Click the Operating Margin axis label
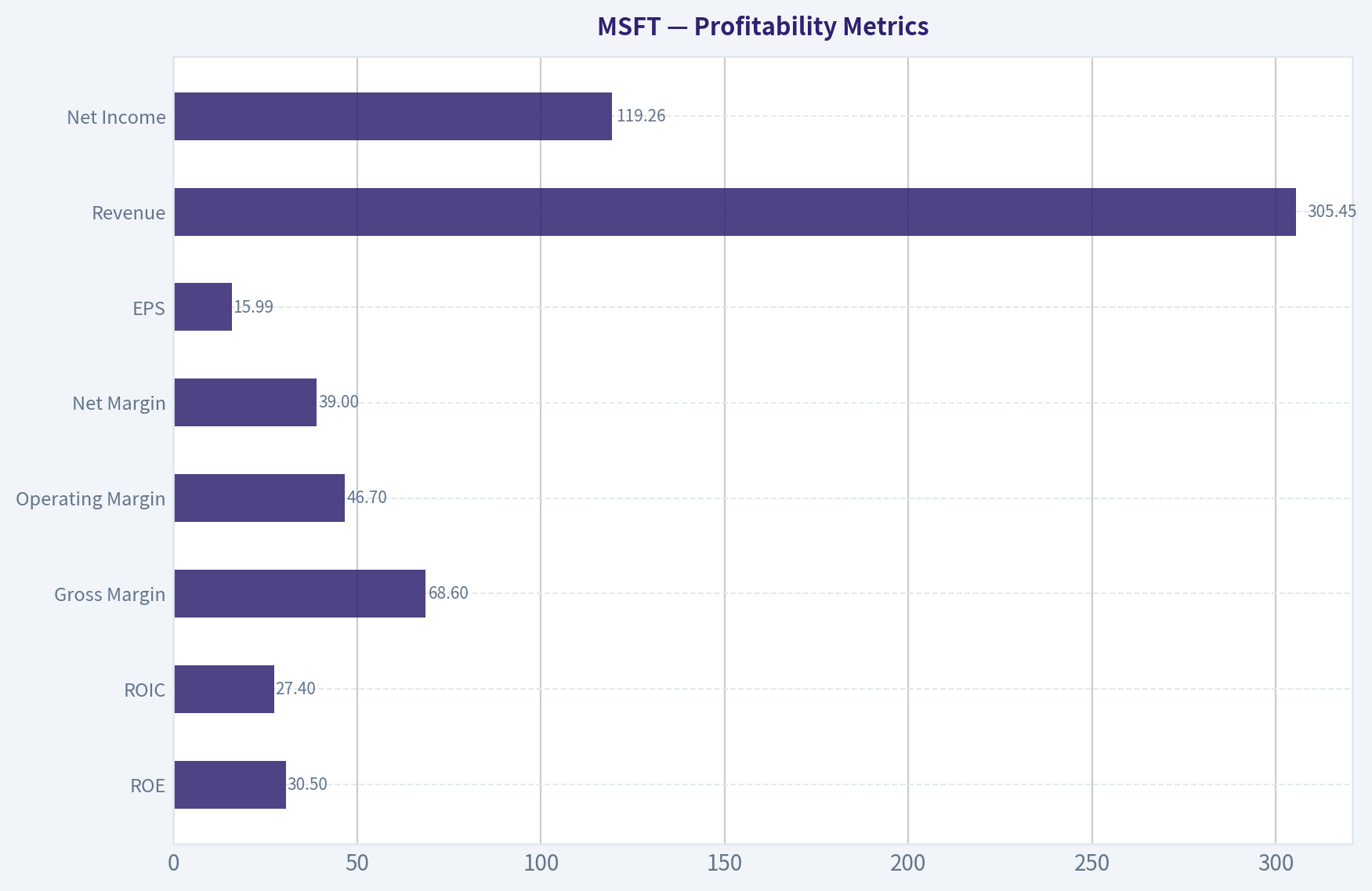The width and height of the screenshot is (1372, 891). point(91,499)
